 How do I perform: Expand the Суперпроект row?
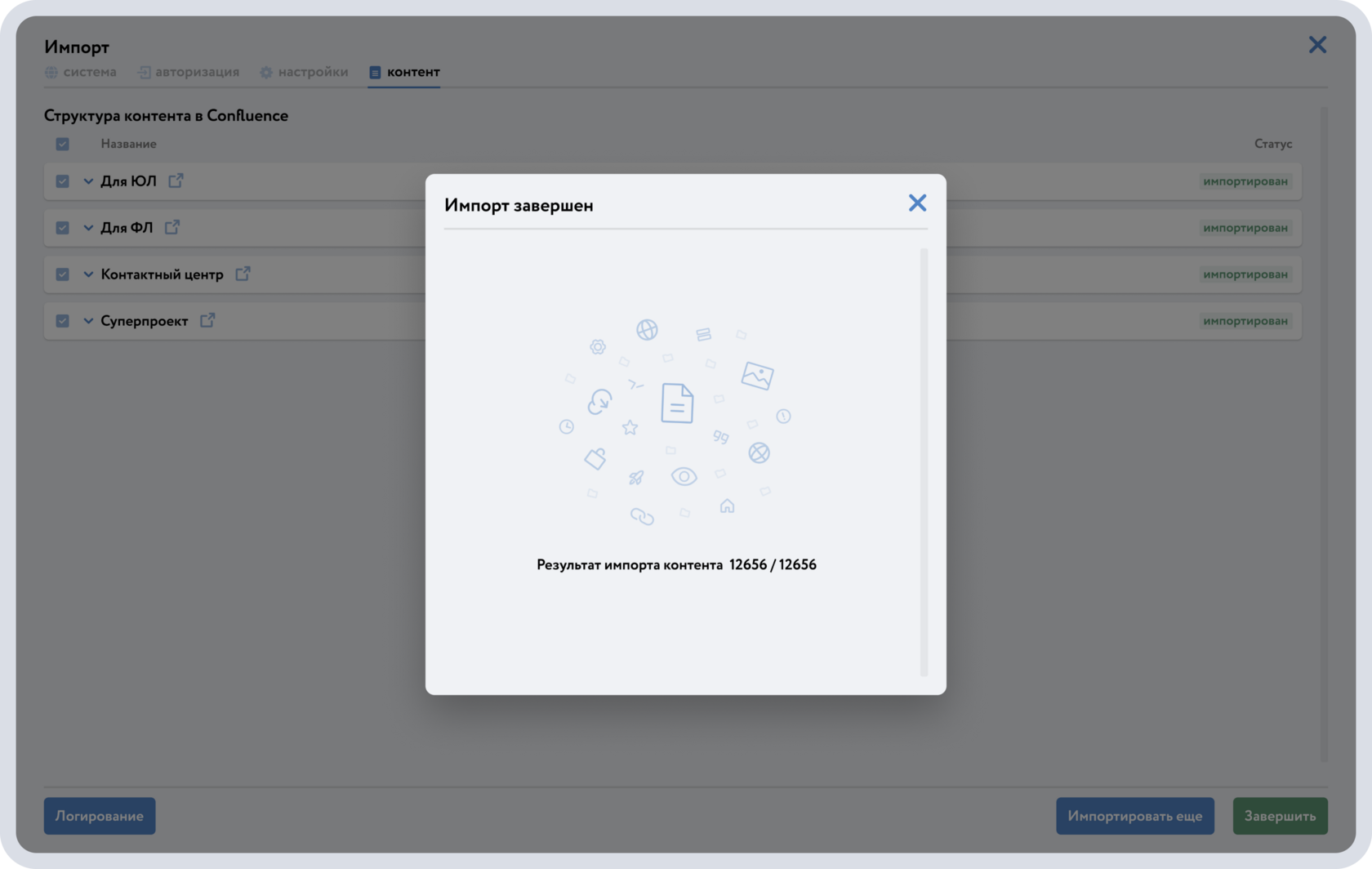(88, 321)
